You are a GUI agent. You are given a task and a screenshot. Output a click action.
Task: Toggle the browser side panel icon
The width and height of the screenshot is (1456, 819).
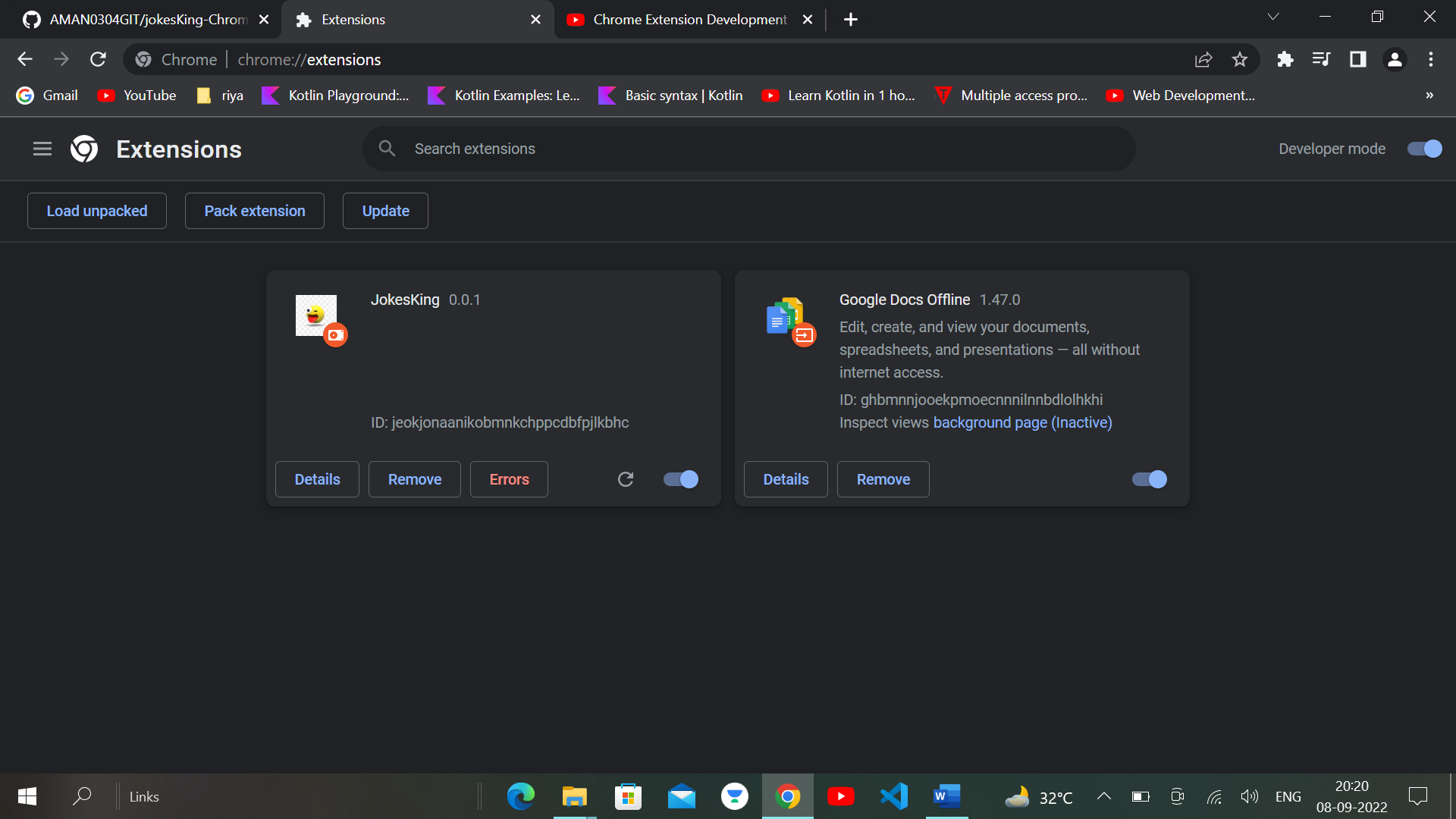click(x=1357, y=59)
